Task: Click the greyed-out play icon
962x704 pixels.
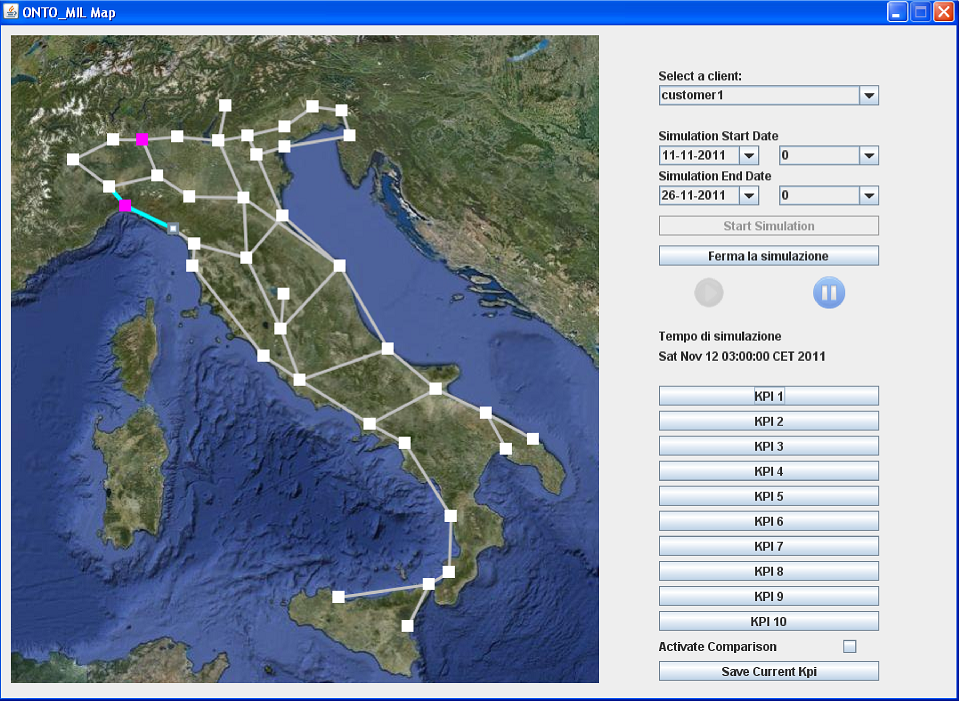Action: (x=709, y=292)
